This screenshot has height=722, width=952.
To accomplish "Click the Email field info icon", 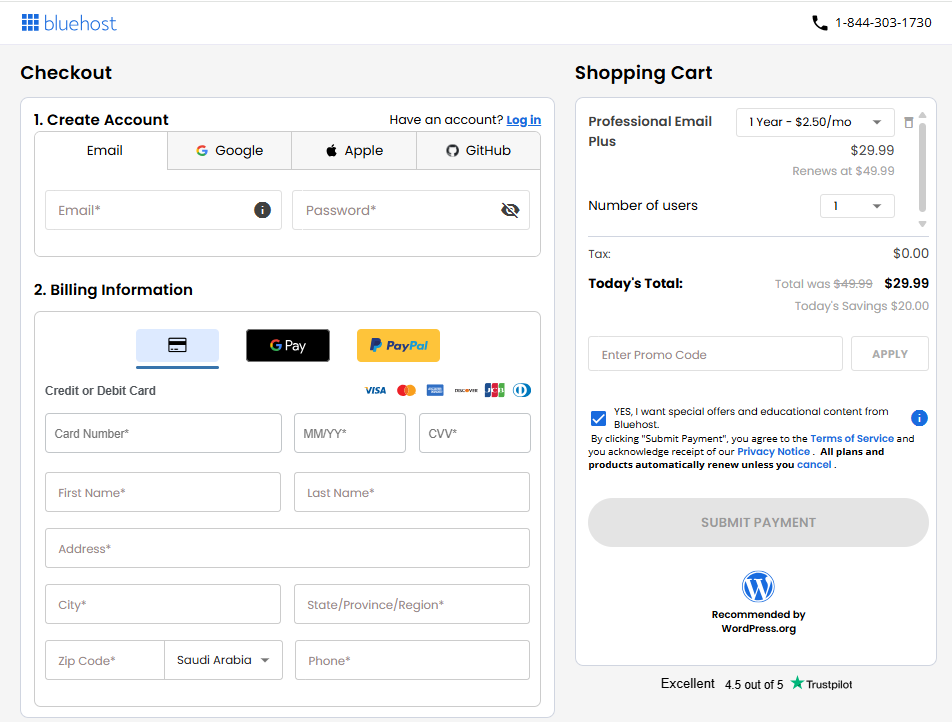I will [262, 210].
